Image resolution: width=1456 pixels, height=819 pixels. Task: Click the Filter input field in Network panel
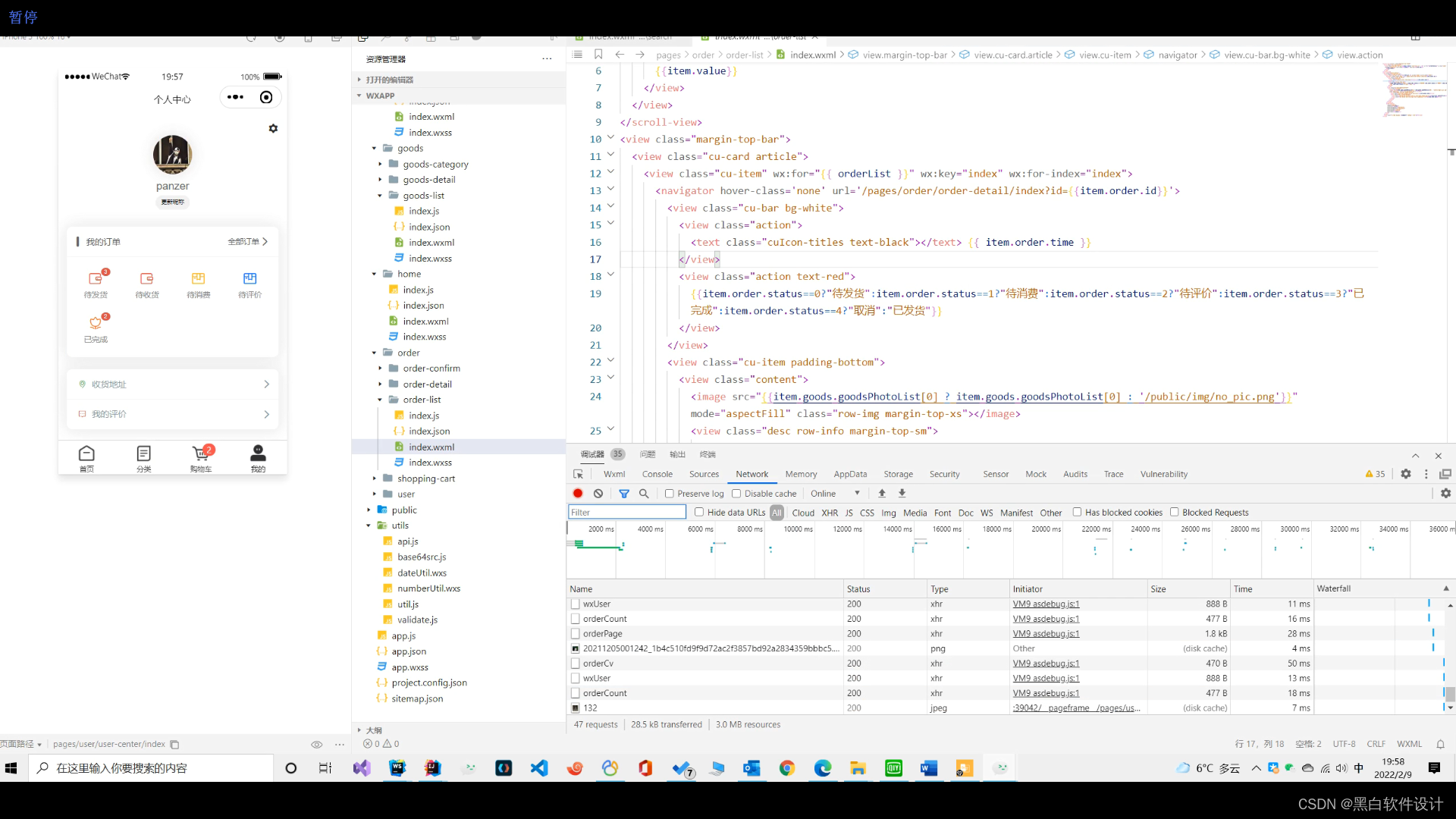(626, 511)
